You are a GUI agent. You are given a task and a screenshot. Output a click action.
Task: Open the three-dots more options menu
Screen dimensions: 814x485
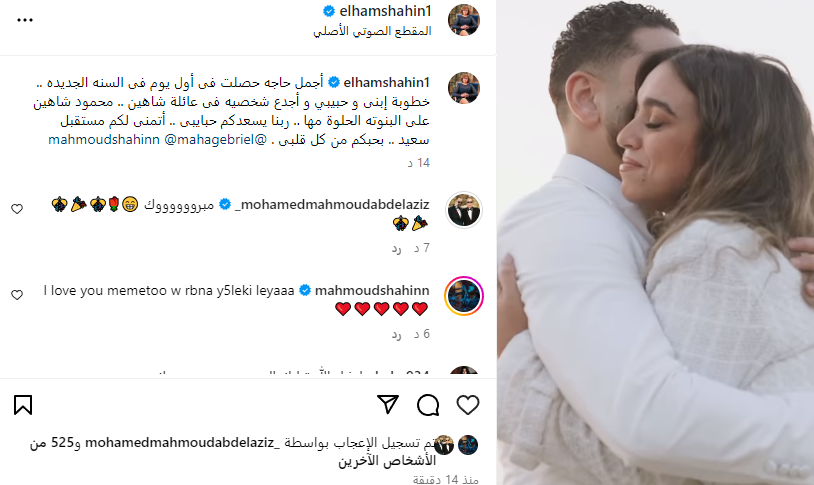point(25,20)
